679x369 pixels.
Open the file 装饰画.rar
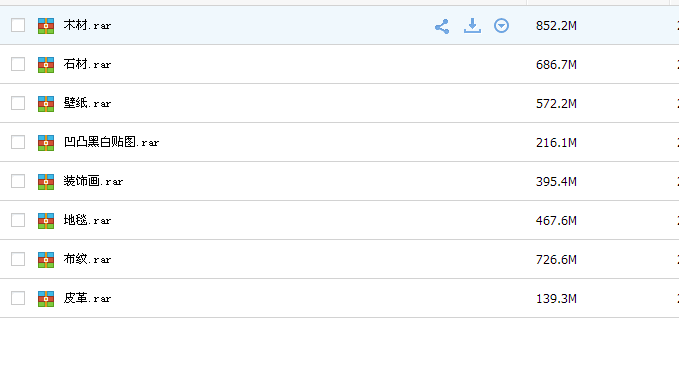point(94,181)
